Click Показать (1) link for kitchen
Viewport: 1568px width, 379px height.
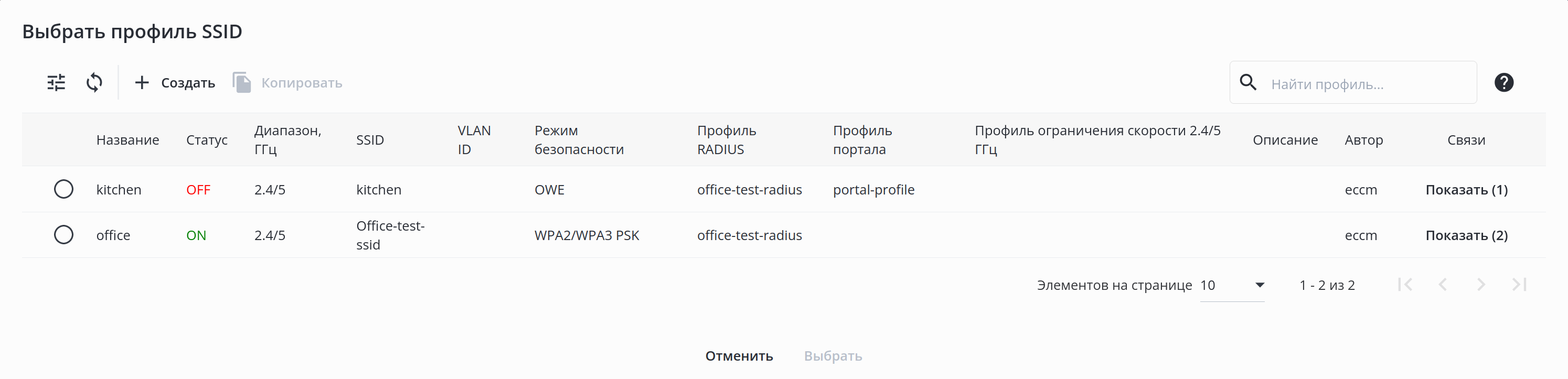pos(1466,190)
